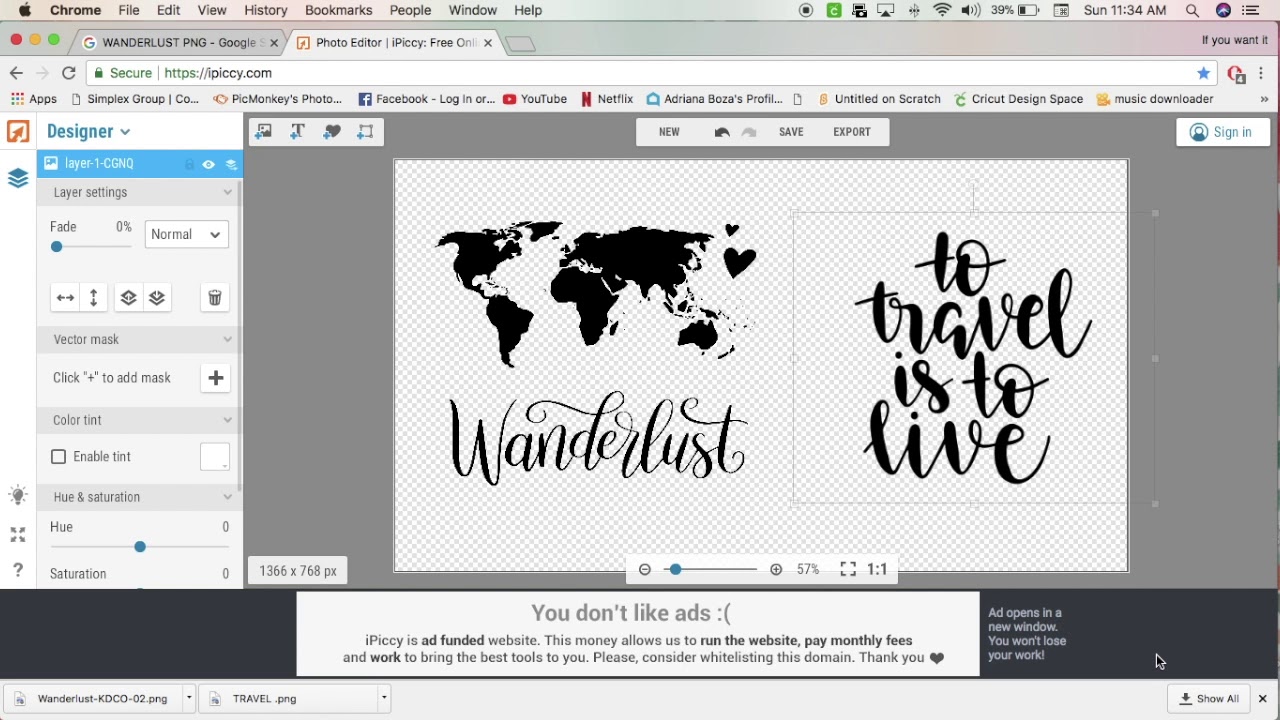Viewport: 1280px width, 720px height.
Task: Fit canvas to screen icon
Action: click(x=848, y=569)
